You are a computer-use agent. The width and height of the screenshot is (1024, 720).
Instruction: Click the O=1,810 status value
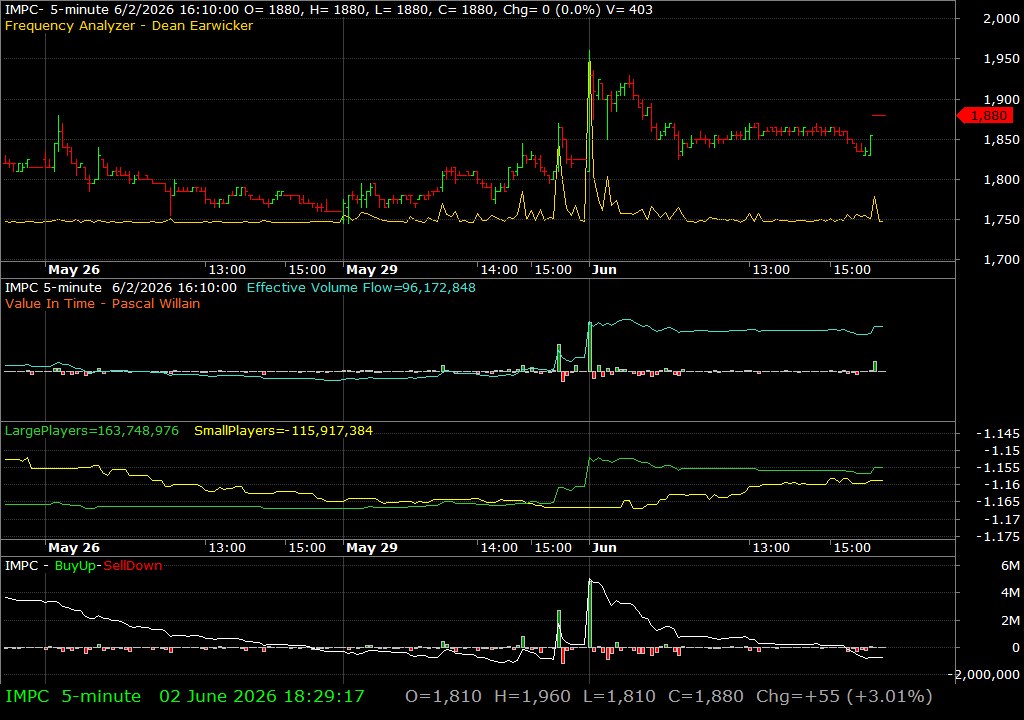[443, 696]
